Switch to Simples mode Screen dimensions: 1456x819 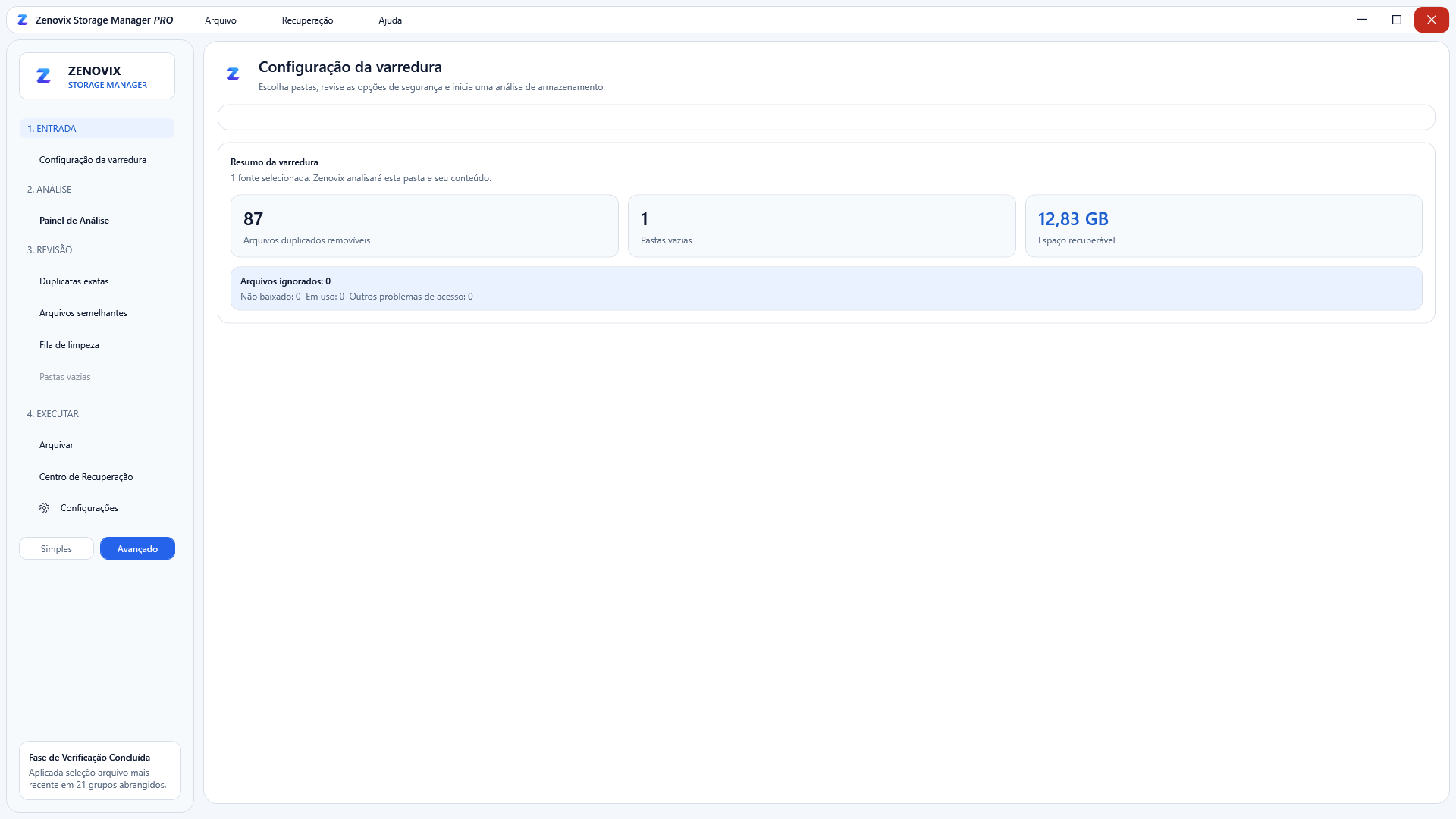pos(57,548)
